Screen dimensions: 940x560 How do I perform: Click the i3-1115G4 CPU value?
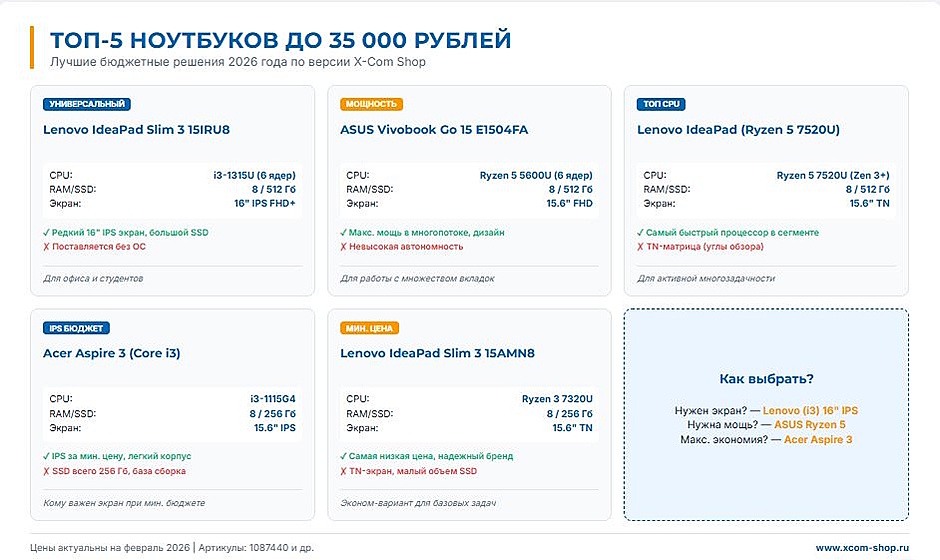point(273,399)
